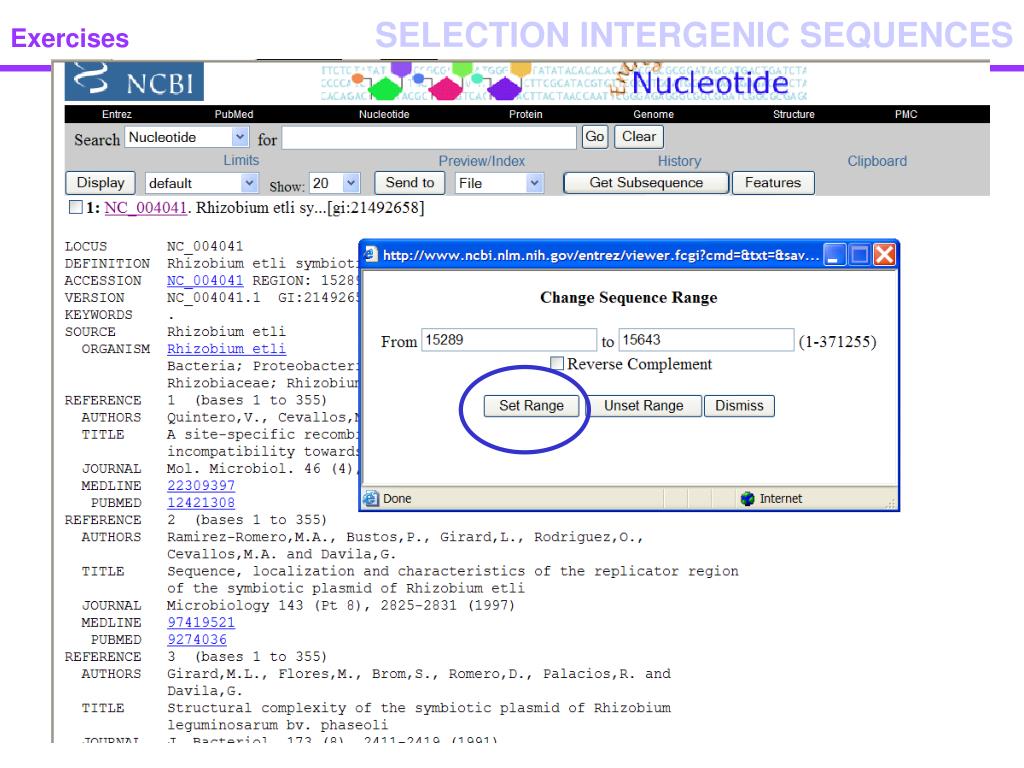Viewport: 1024px width, 768px height.
Task: Click the Send to button
Action: [409, 183]
